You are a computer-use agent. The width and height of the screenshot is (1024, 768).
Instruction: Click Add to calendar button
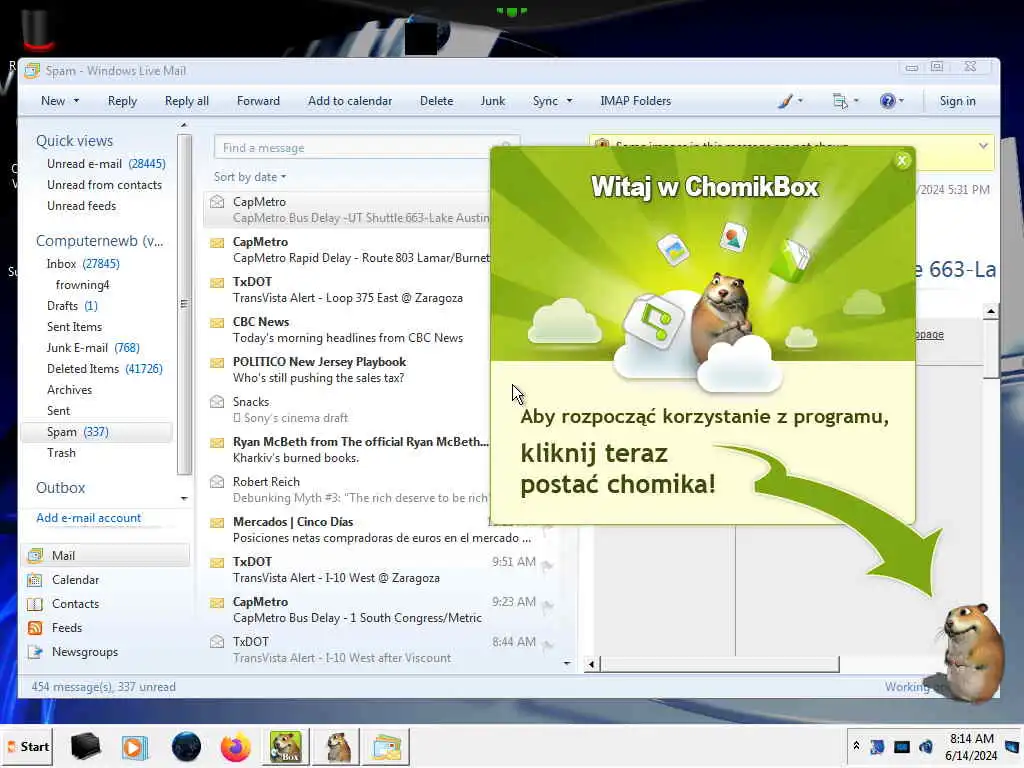[x=350, y=101]
